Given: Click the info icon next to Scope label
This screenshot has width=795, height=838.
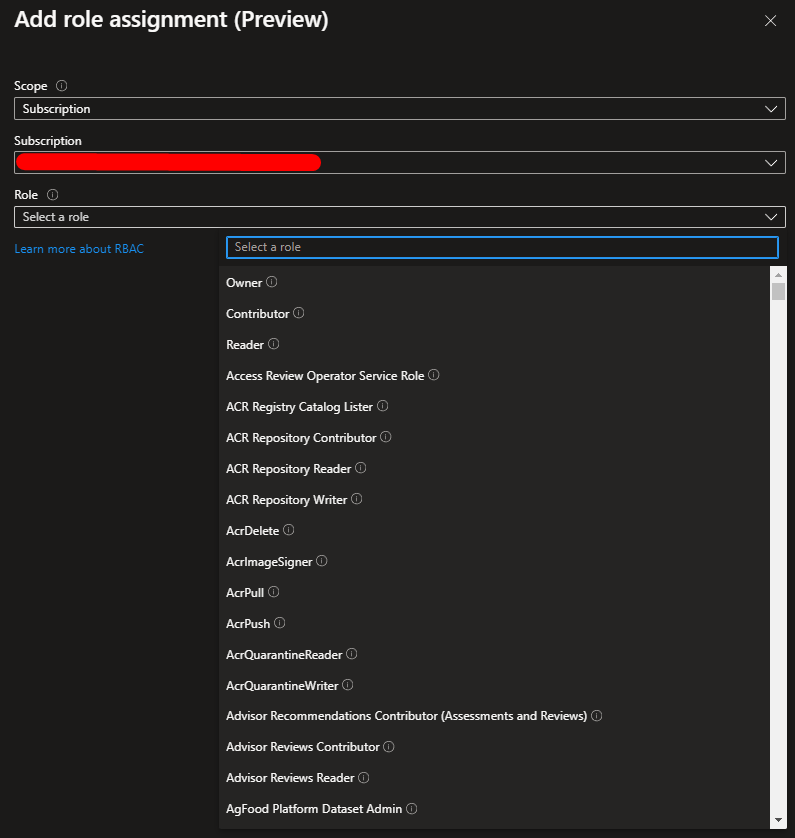Looking at the screenshot, I should pyautogui.click(x=62, y=86).
